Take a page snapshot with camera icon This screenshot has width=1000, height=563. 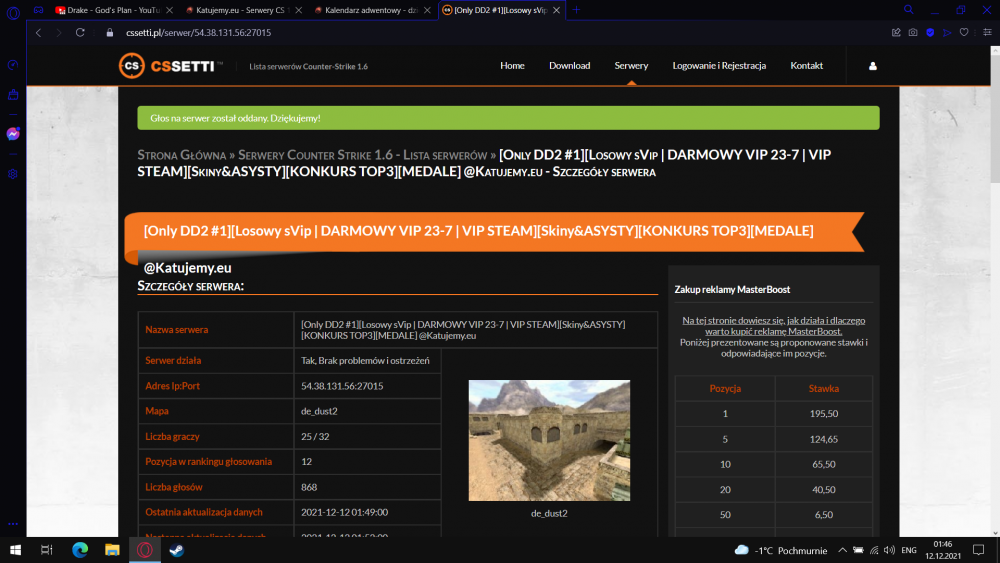[x=913, y=33]
